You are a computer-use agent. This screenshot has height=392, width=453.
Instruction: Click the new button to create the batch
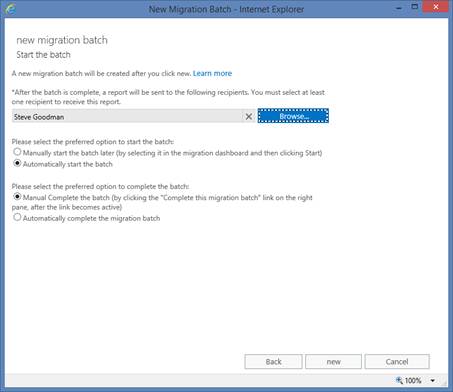[333, 362]
